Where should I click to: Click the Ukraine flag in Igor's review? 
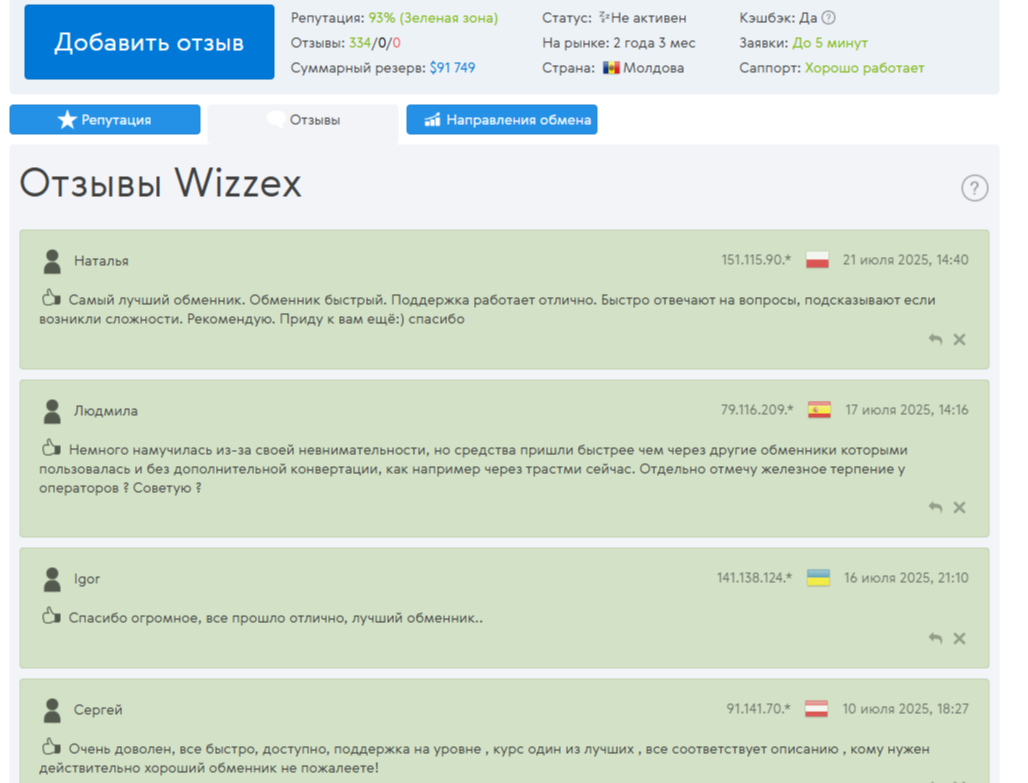pos(818,578)
